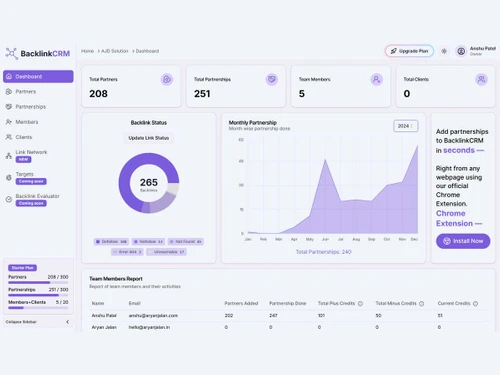
Task: Click the BacklinkCRM logo icon
Action: [11, 53]
